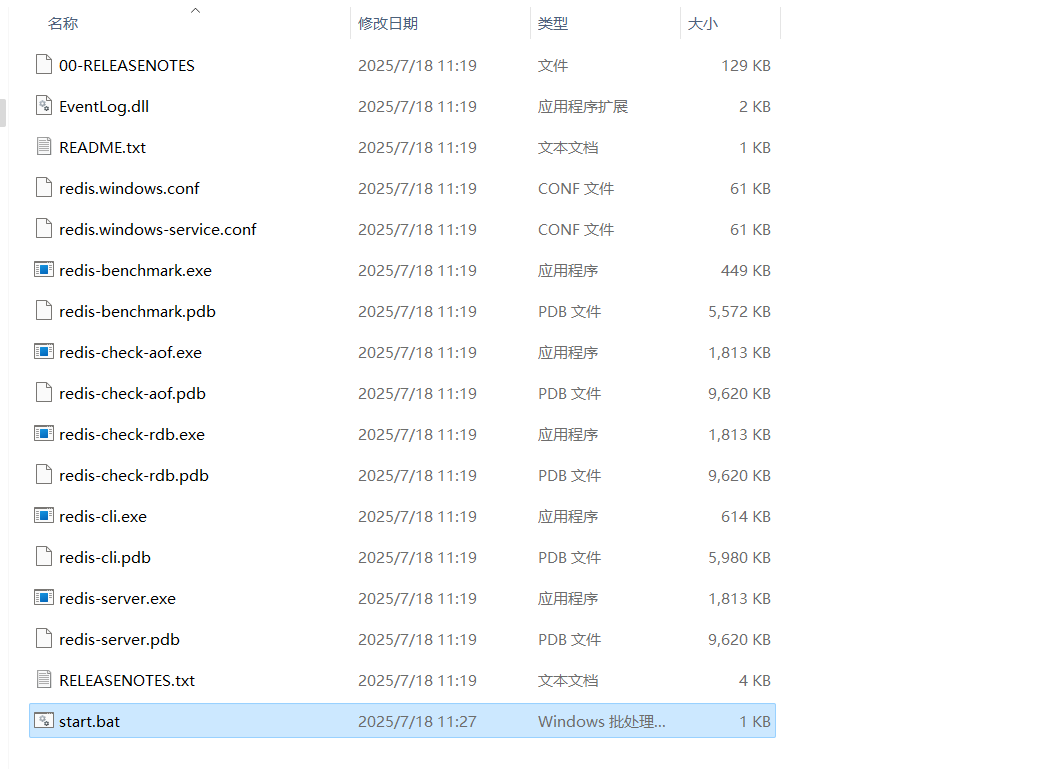
Task: Sort files by the 名称 column header
Action: coord(63,23)
